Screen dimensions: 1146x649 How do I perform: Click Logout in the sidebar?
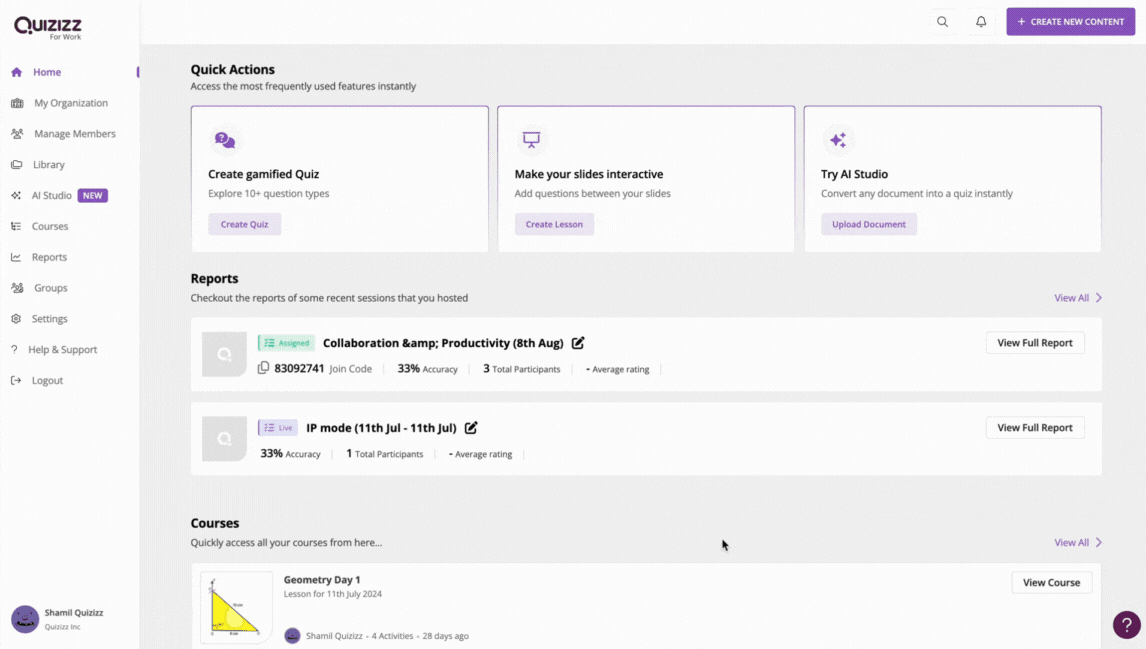(x=47, y=380)
